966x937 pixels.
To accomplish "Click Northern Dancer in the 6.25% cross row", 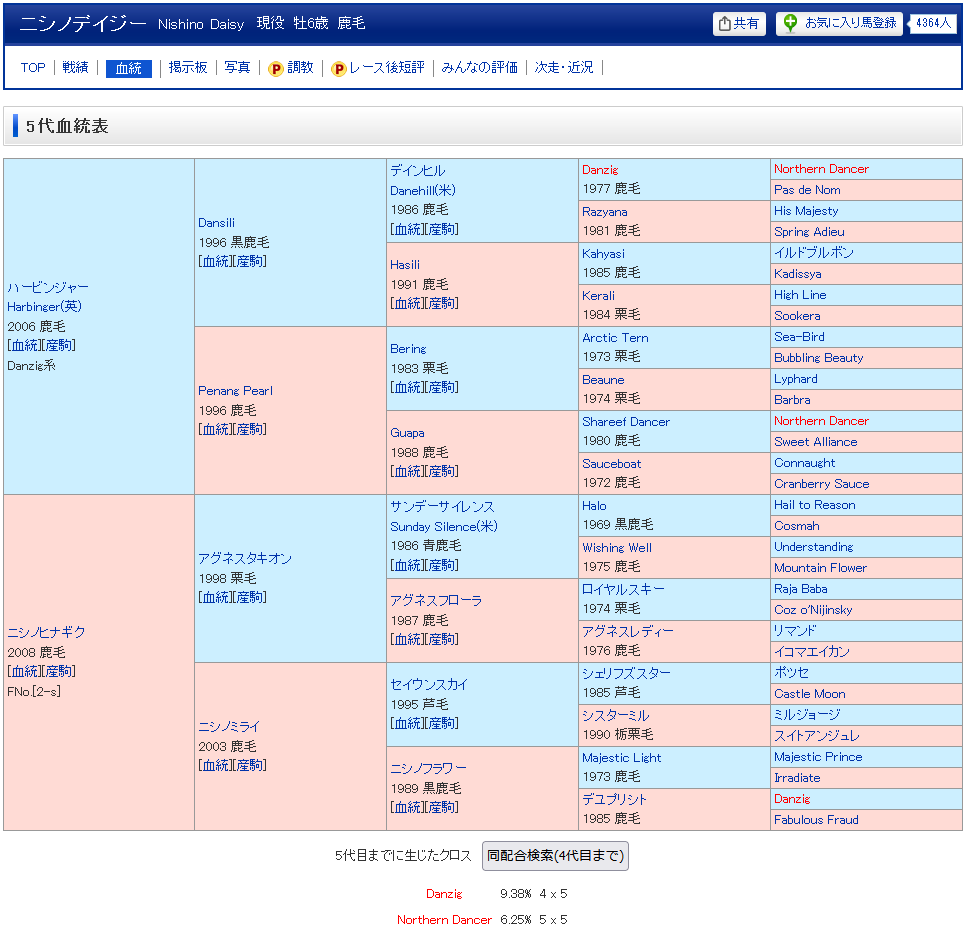I will point(444,920).
